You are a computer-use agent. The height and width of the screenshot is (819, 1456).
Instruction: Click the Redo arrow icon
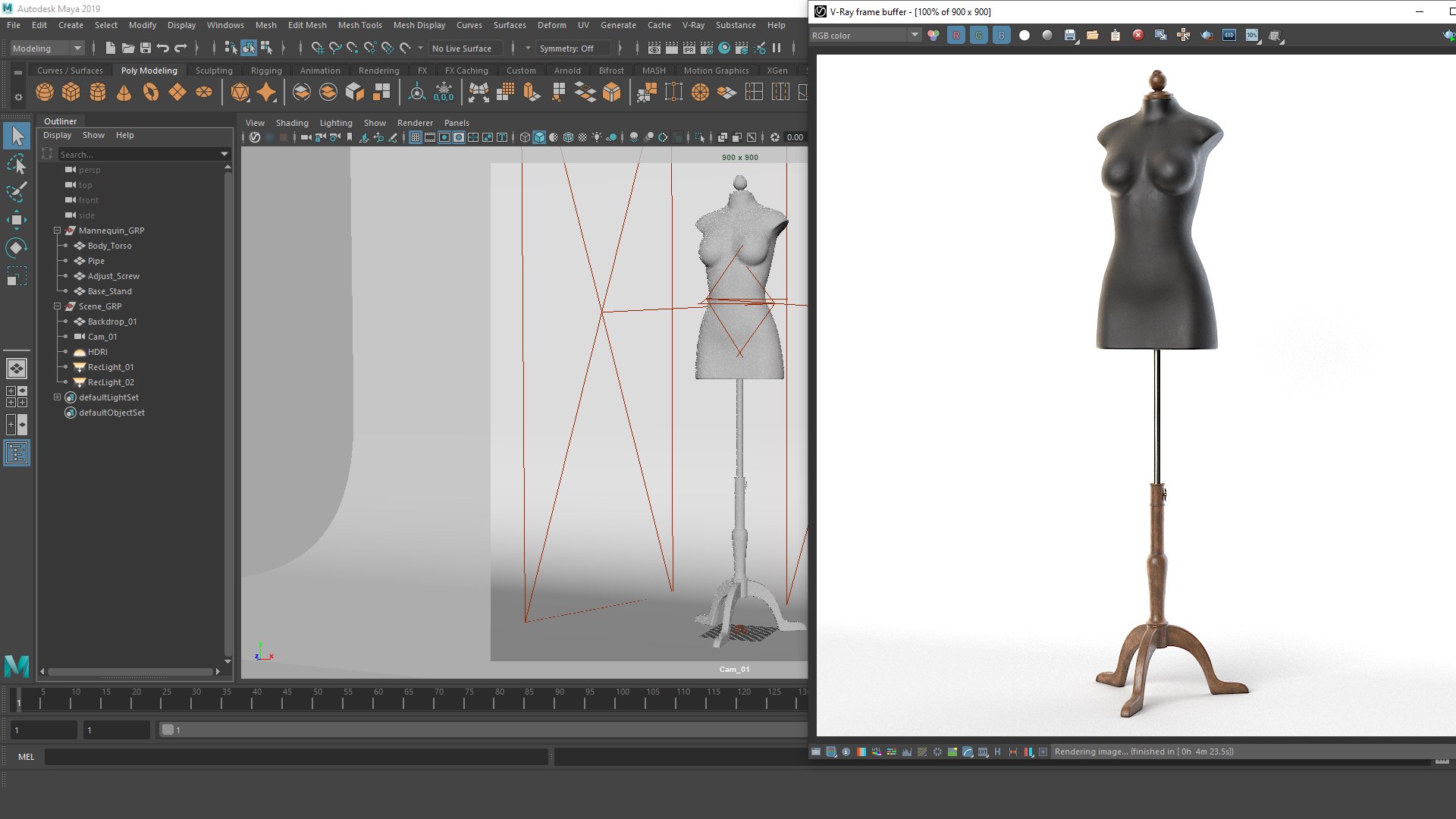pyautogui.click(x=180, y=48)
